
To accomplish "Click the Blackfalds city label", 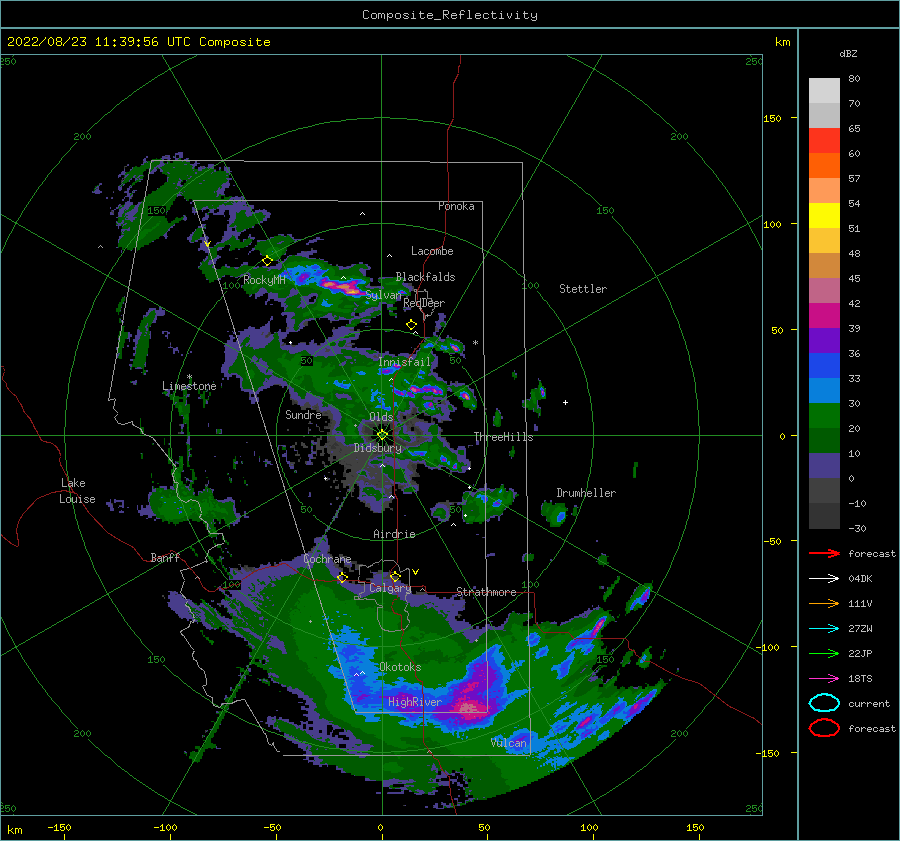I will [x=425, y=277].
